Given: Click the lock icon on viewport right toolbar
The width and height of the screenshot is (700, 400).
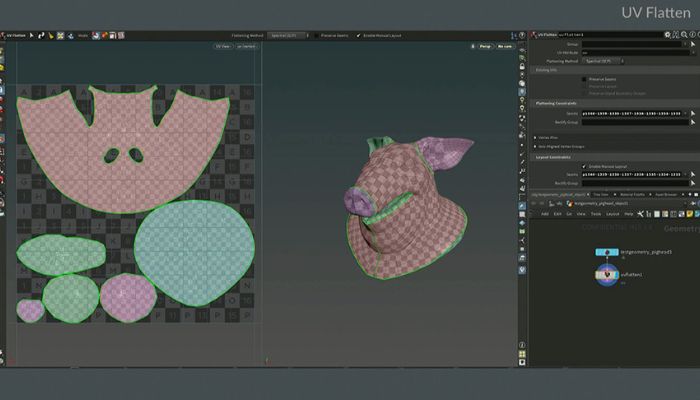Looking at the screenshot, I should 522,66.
